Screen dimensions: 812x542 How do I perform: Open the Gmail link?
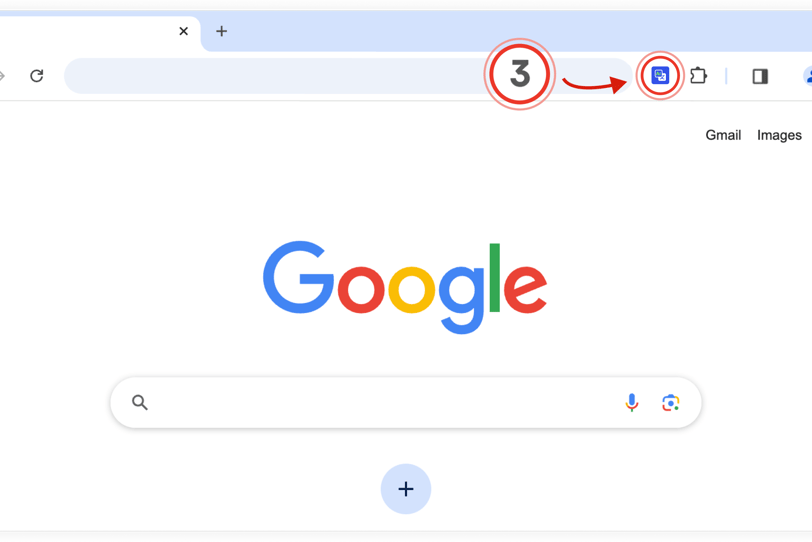click(x=723, y=135)
